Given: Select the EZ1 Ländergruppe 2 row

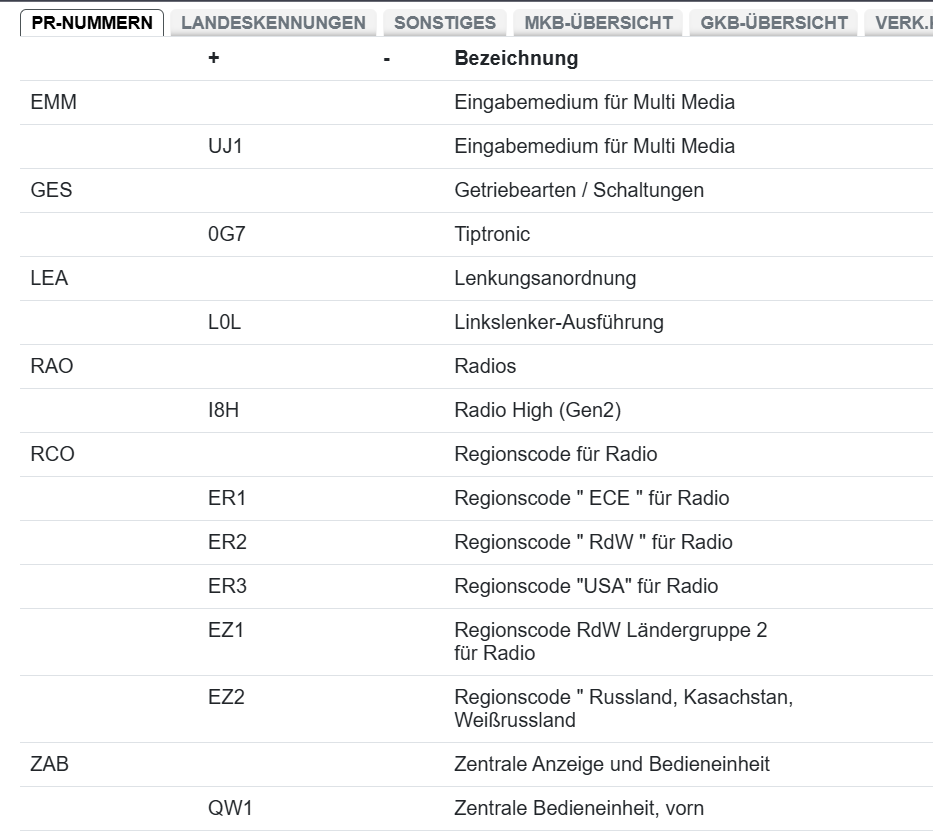Looking at the screenshot, I should [x=476, y=642].
